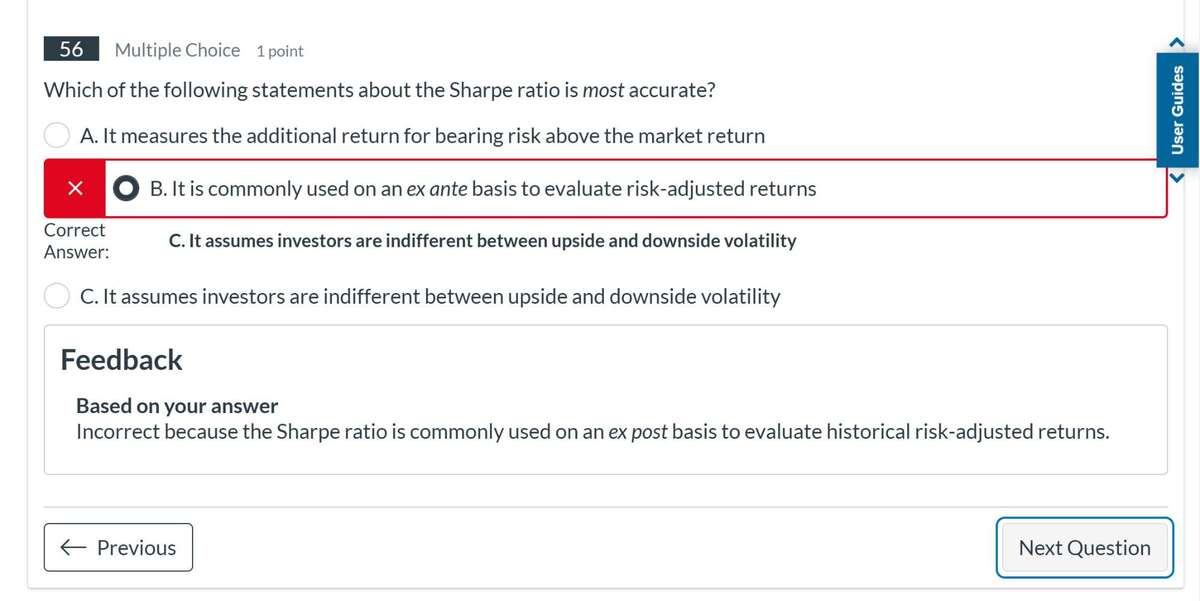Image resolution: width=1200 pixels, height=601 pixels.
Task: Click the down chevron below User Guides
Action: (x=1177, y=179)
